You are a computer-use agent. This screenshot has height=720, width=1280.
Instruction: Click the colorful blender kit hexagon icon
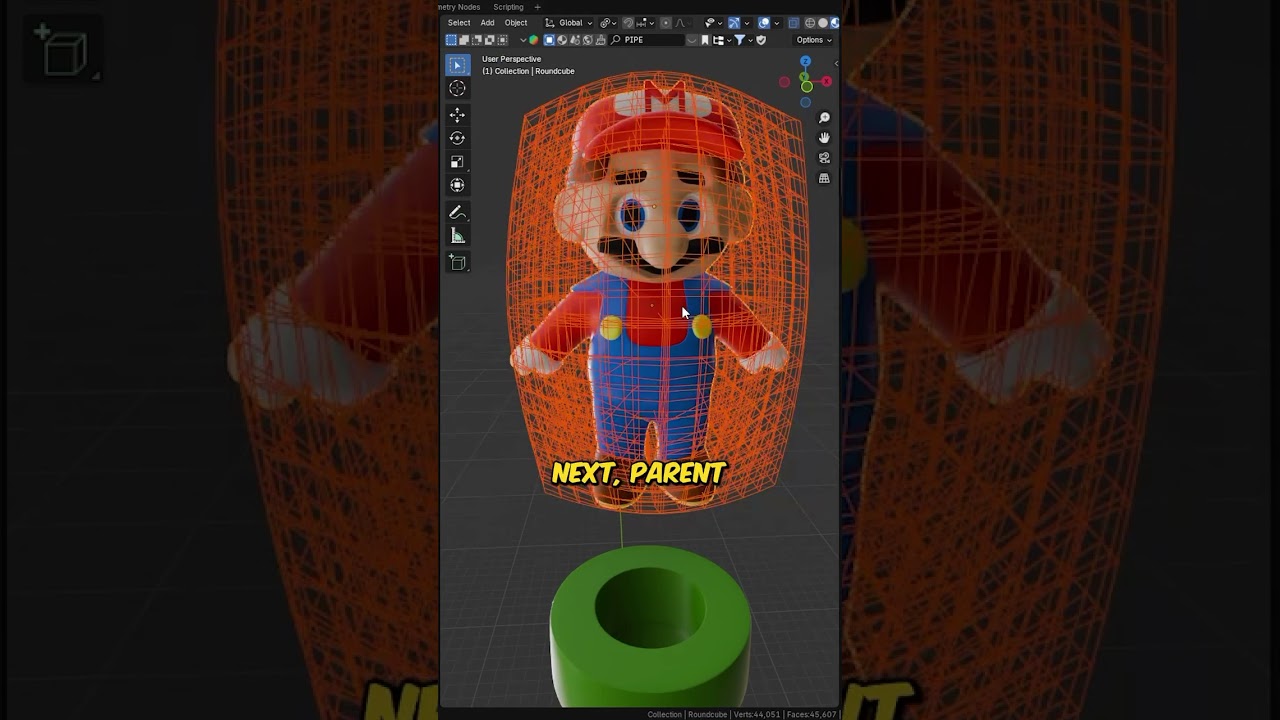click(x=533, y=40)
